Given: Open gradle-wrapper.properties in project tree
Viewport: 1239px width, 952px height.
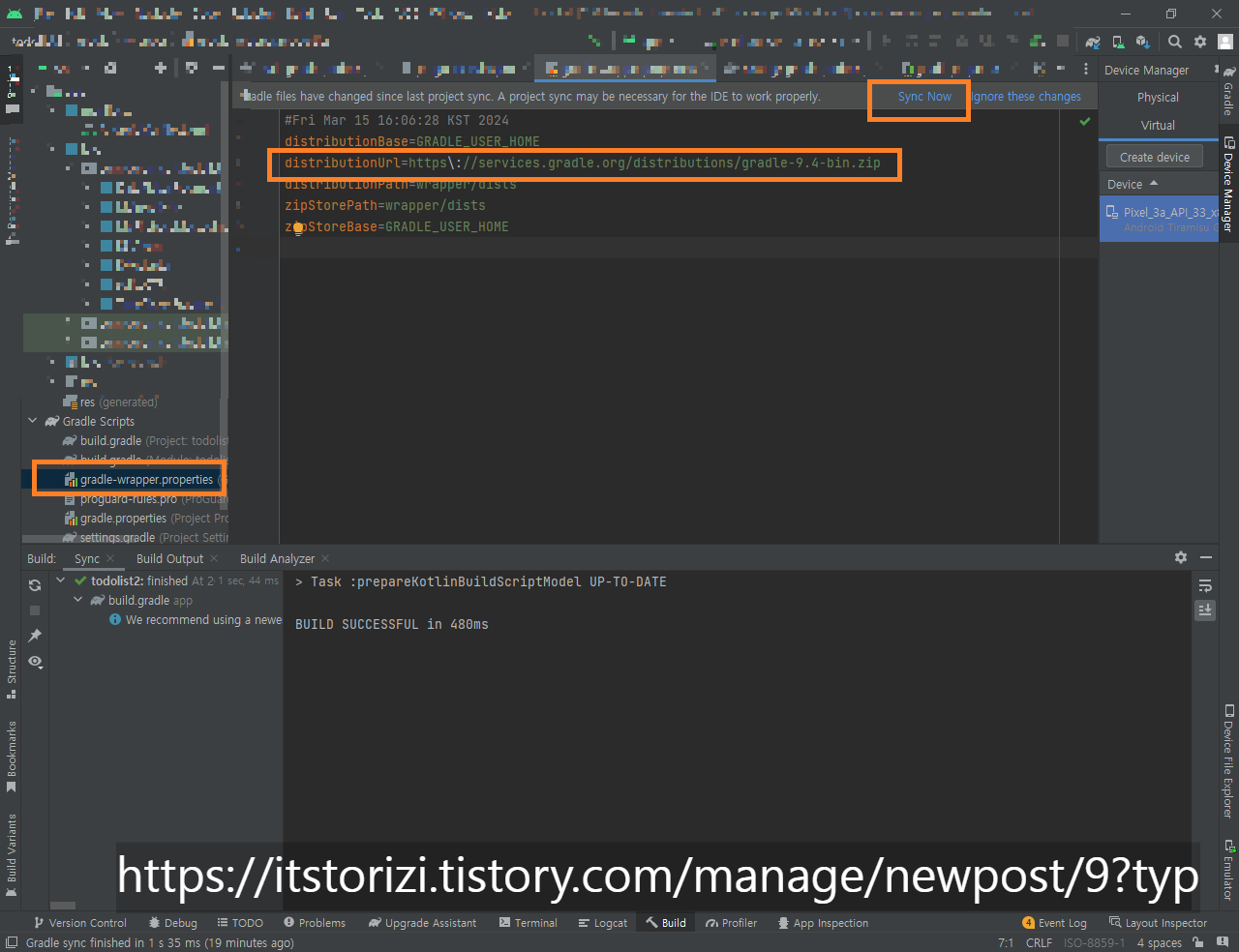Looking at the screenshot, I should [x=146, y=480].
